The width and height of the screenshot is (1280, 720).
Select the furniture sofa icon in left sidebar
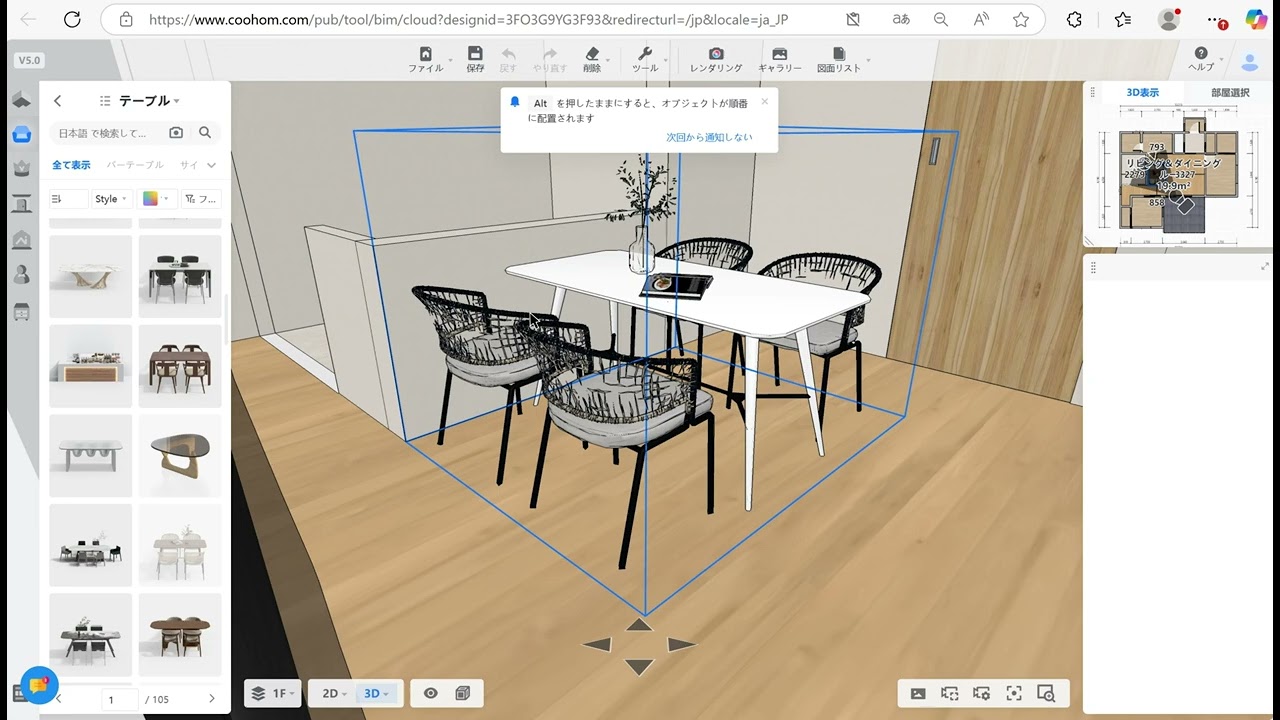[21, 134]
